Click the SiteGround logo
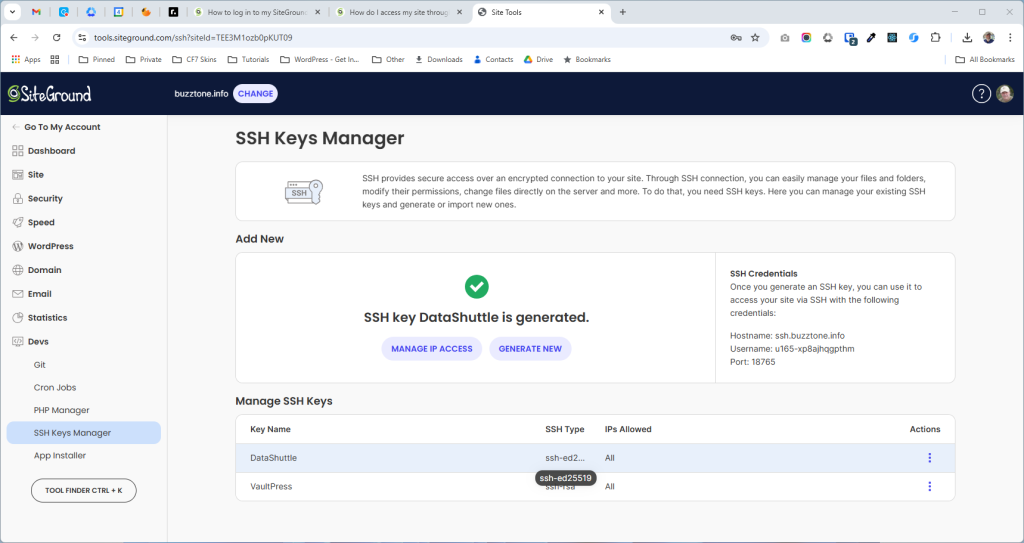 point(50,94)
